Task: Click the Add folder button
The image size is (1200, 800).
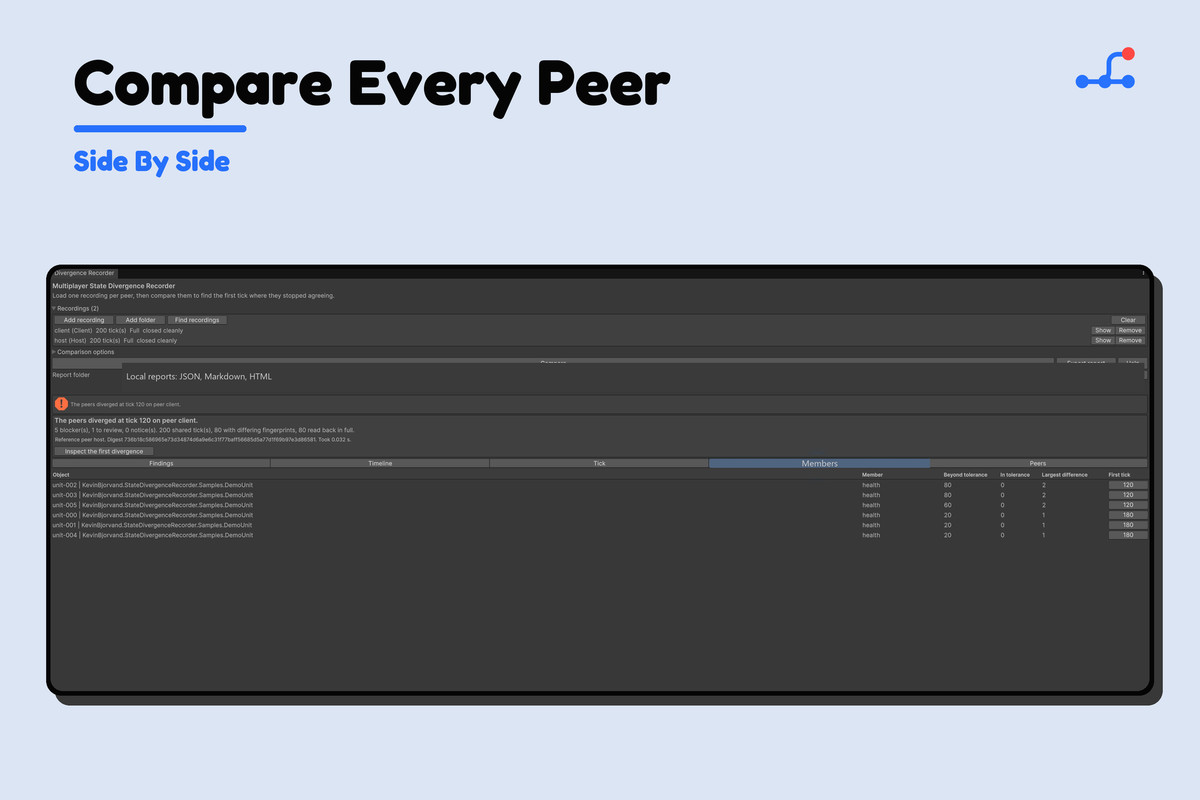Action: (x=140, y=320)
